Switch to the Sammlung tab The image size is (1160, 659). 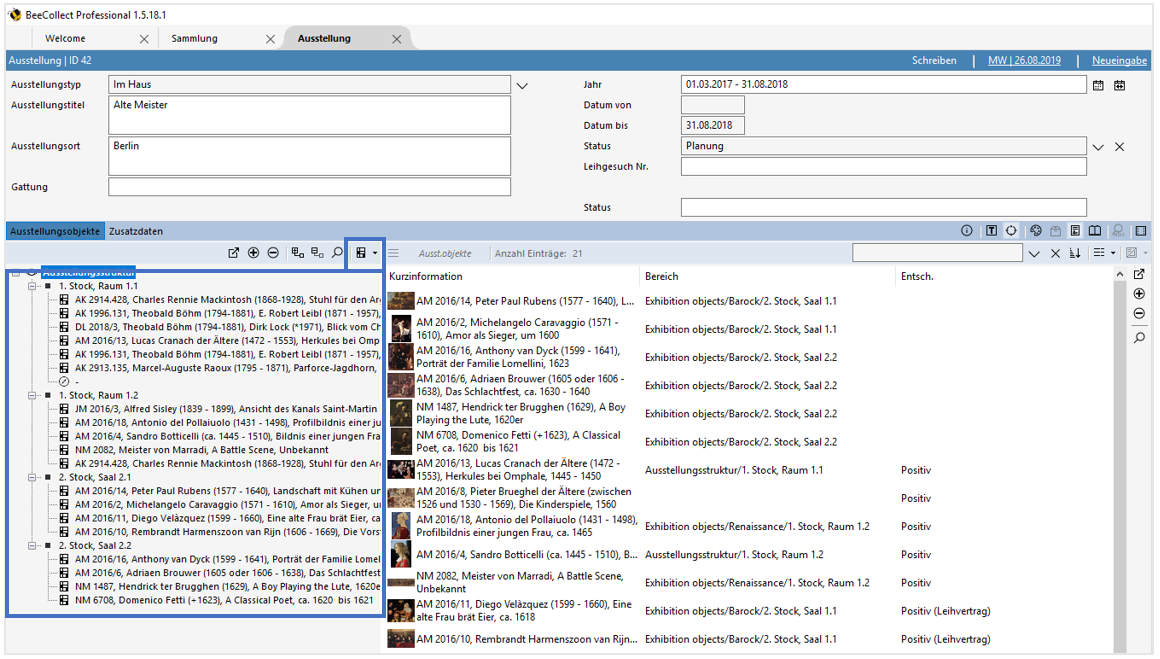[194, 39]
